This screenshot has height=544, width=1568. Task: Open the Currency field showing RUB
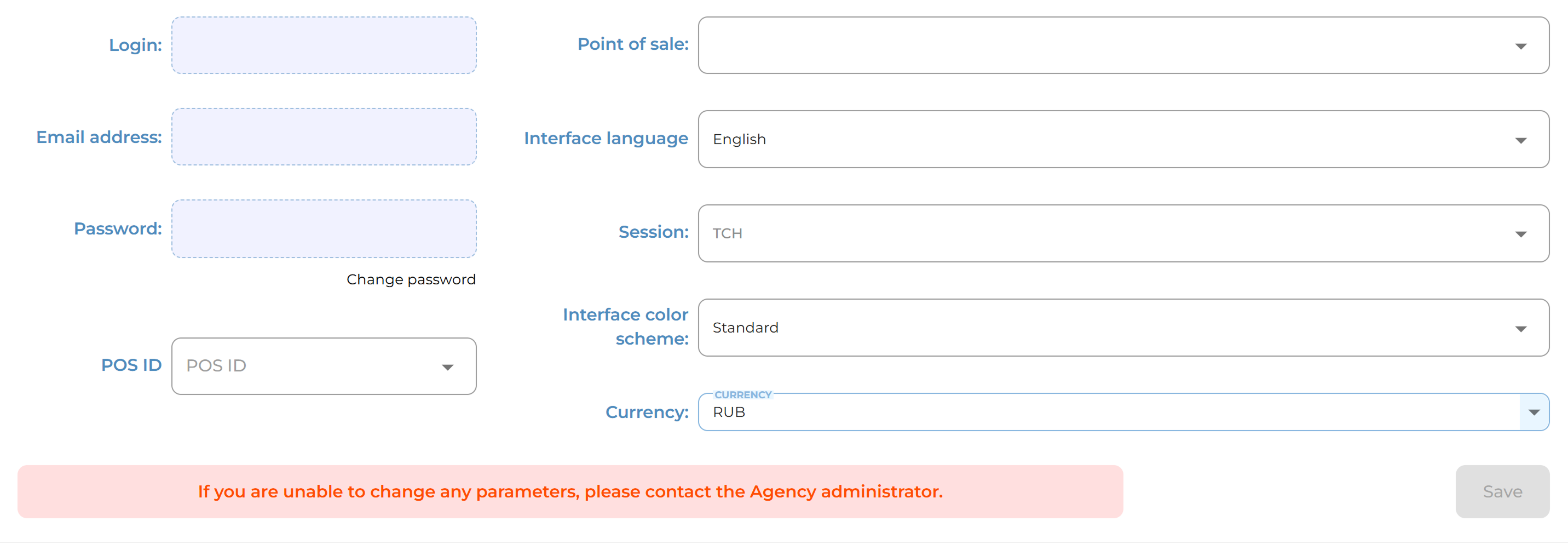[x=1096, y=413]
